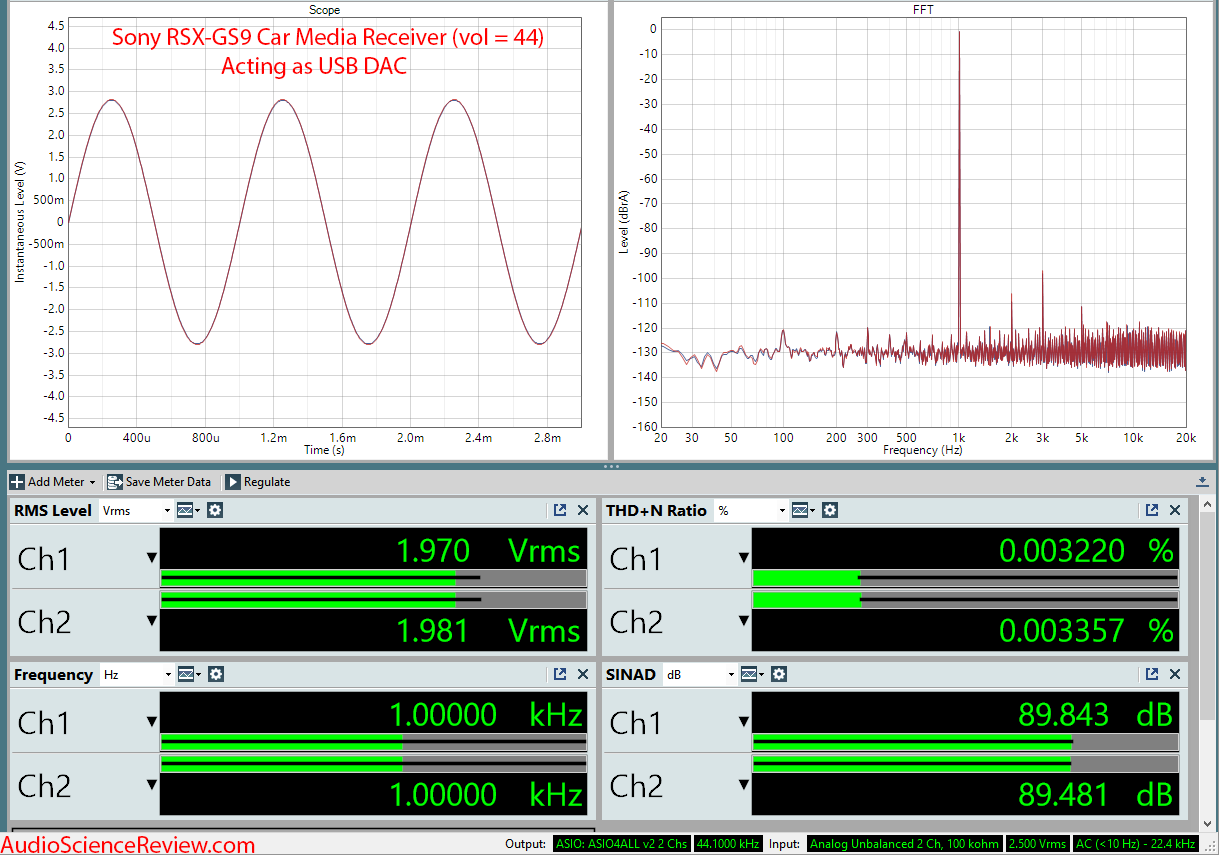Click the Regulate play icon
The width and height of the screenshot is (1219, 855).
tap(233, 482)
